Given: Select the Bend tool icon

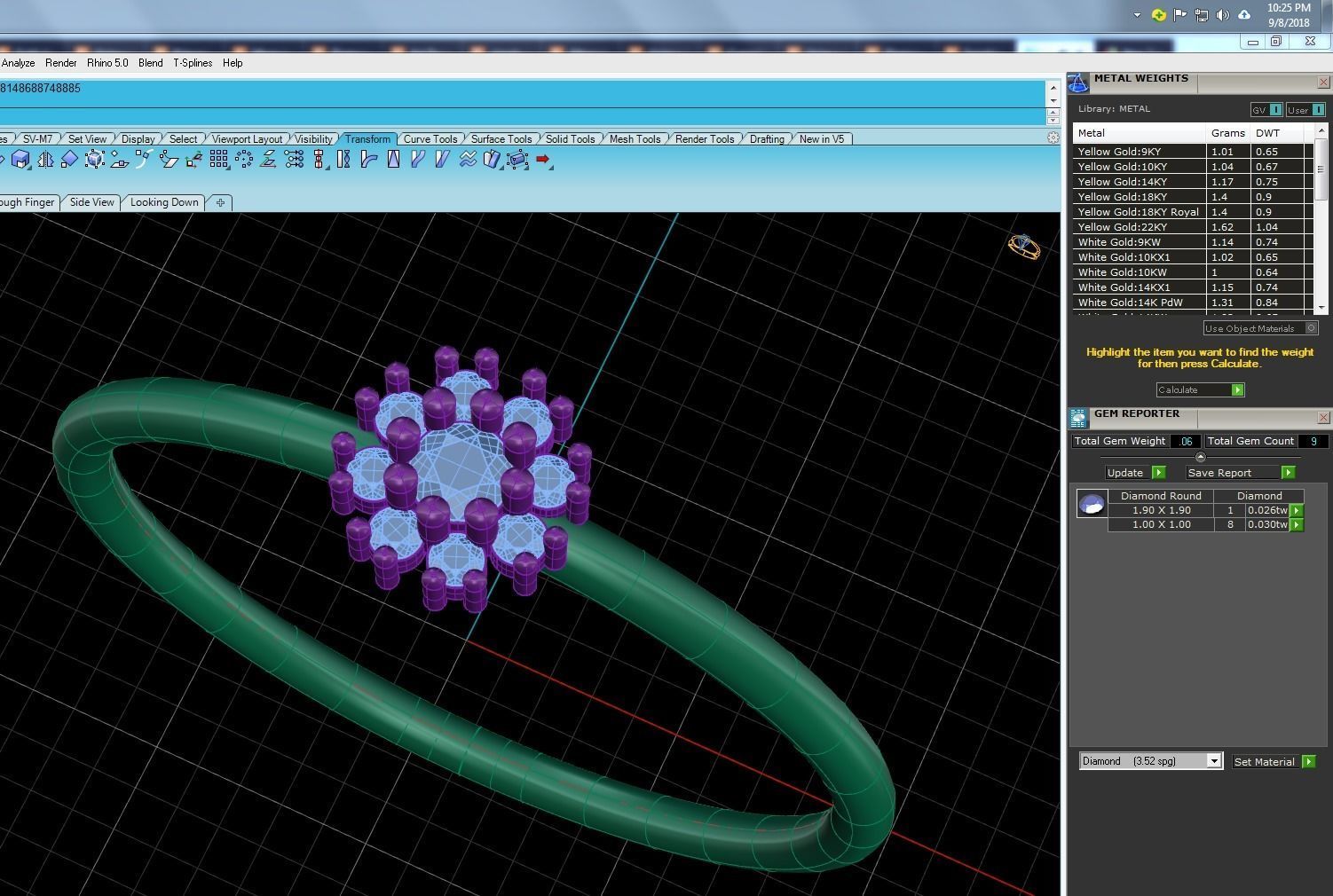Looking at the screenshot, I should (x=368, y=160).
